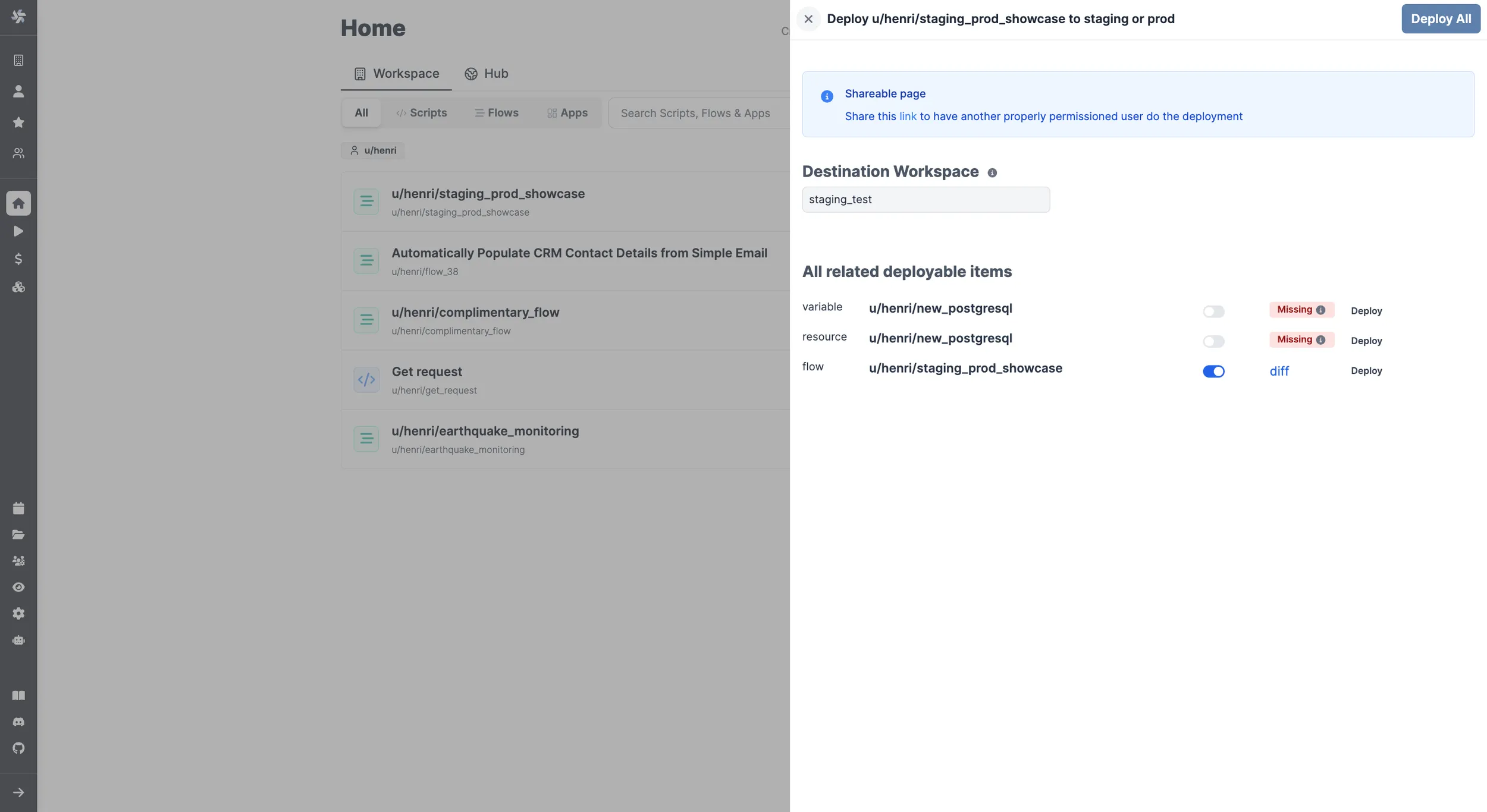Enable deployment of the new_postgresql variable

(x=1214, y=311)
